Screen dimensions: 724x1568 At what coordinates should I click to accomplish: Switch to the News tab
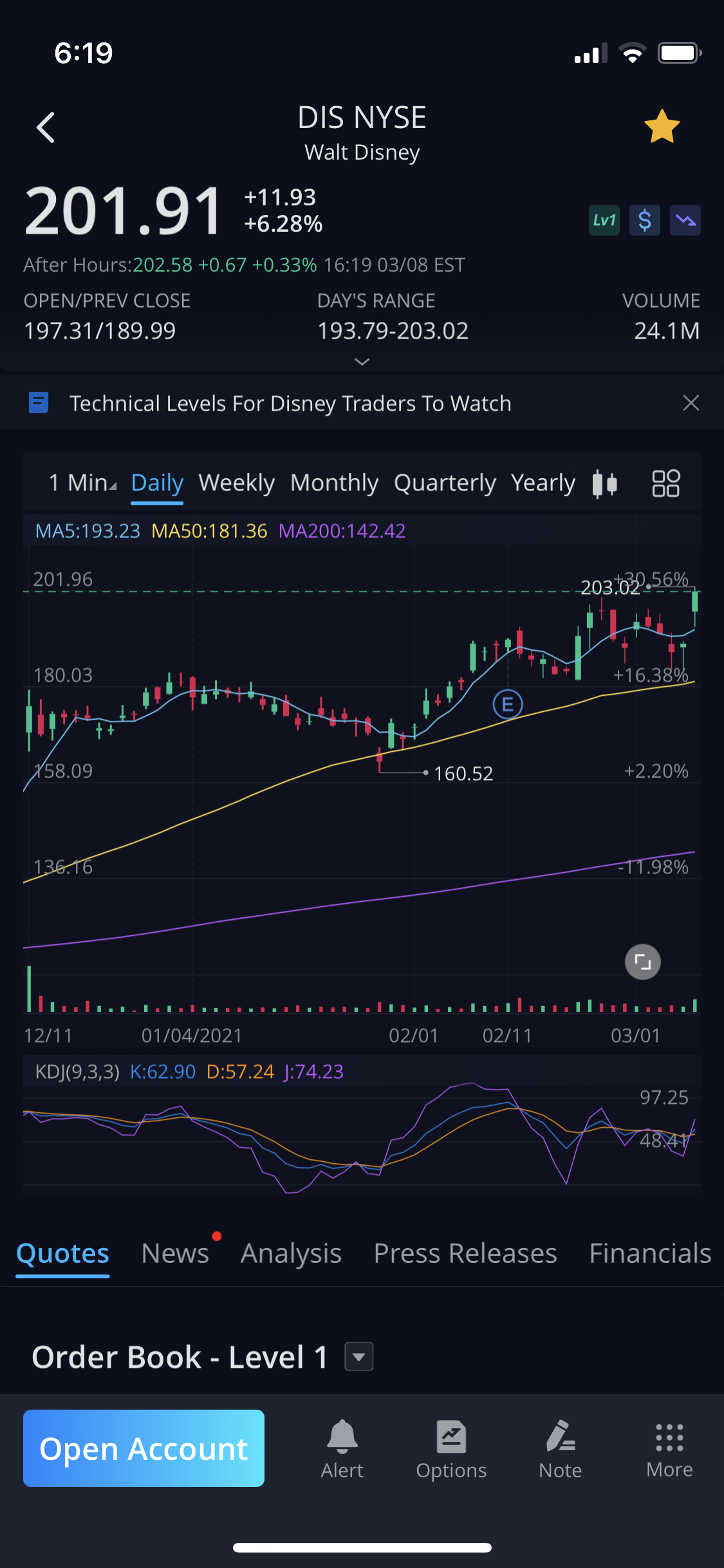click(x=175, y=1253)
